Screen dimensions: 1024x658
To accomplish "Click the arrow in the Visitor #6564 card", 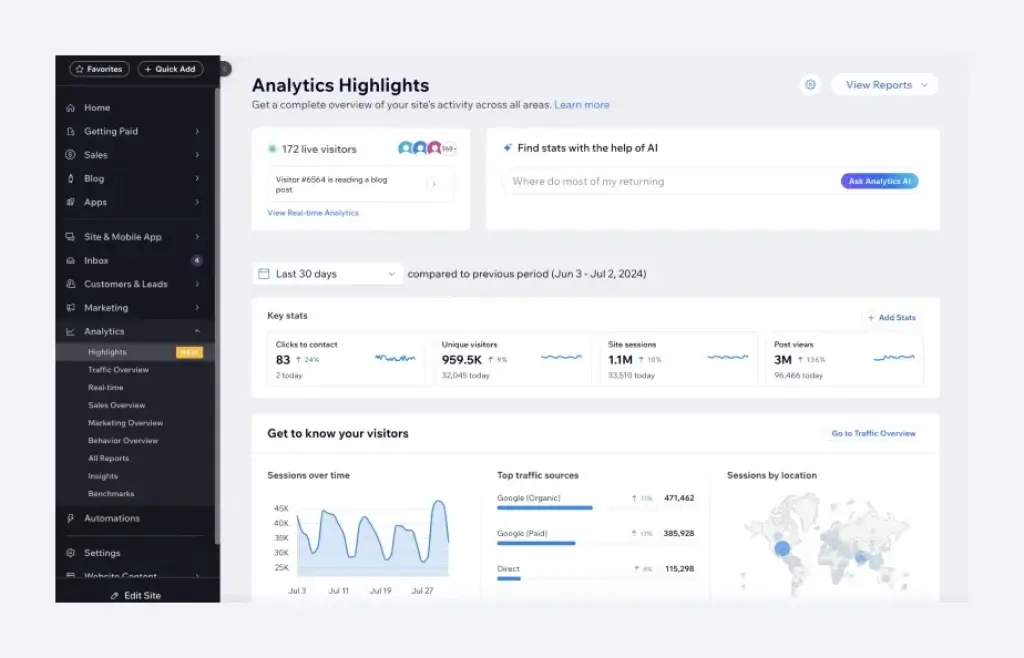I will 434,184.
